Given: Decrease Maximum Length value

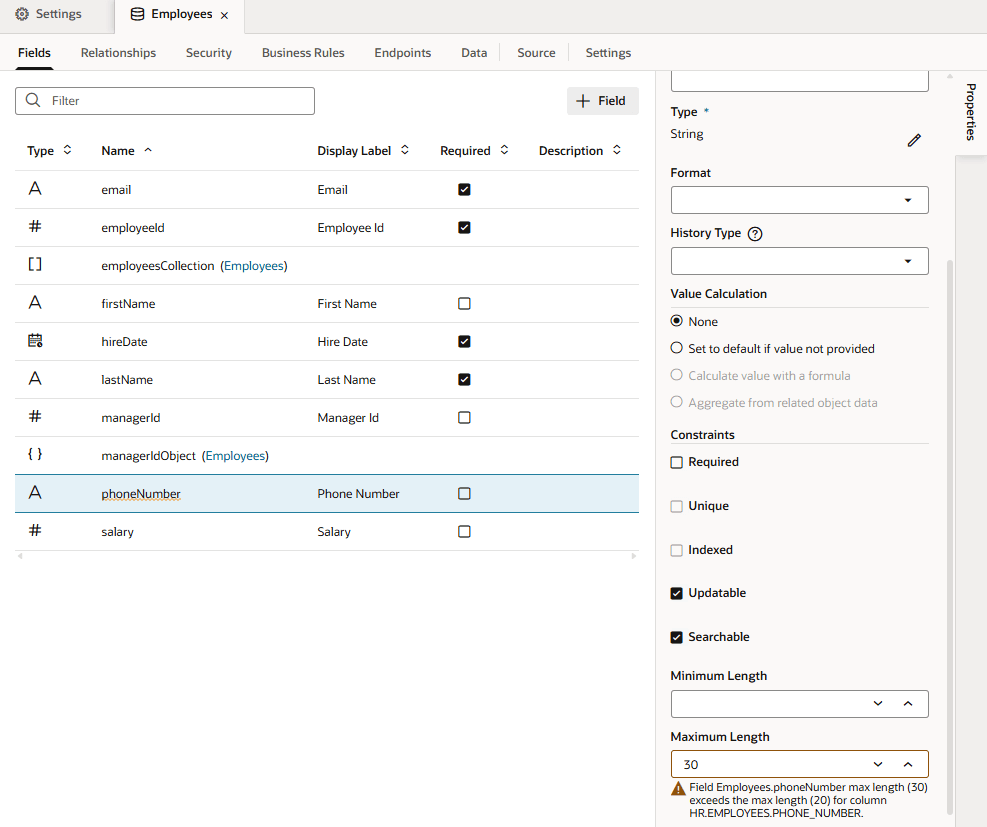Looking at the screenshot, I should (878, 765).
